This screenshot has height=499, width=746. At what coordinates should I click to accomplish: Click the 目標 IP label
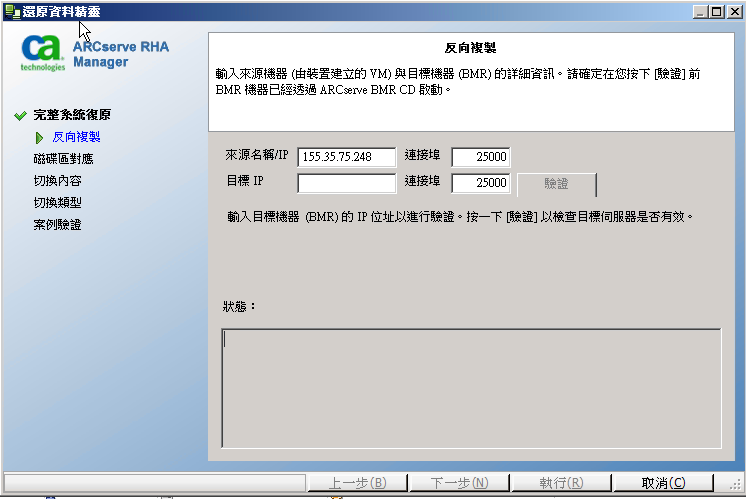click(x=245, y=181)
